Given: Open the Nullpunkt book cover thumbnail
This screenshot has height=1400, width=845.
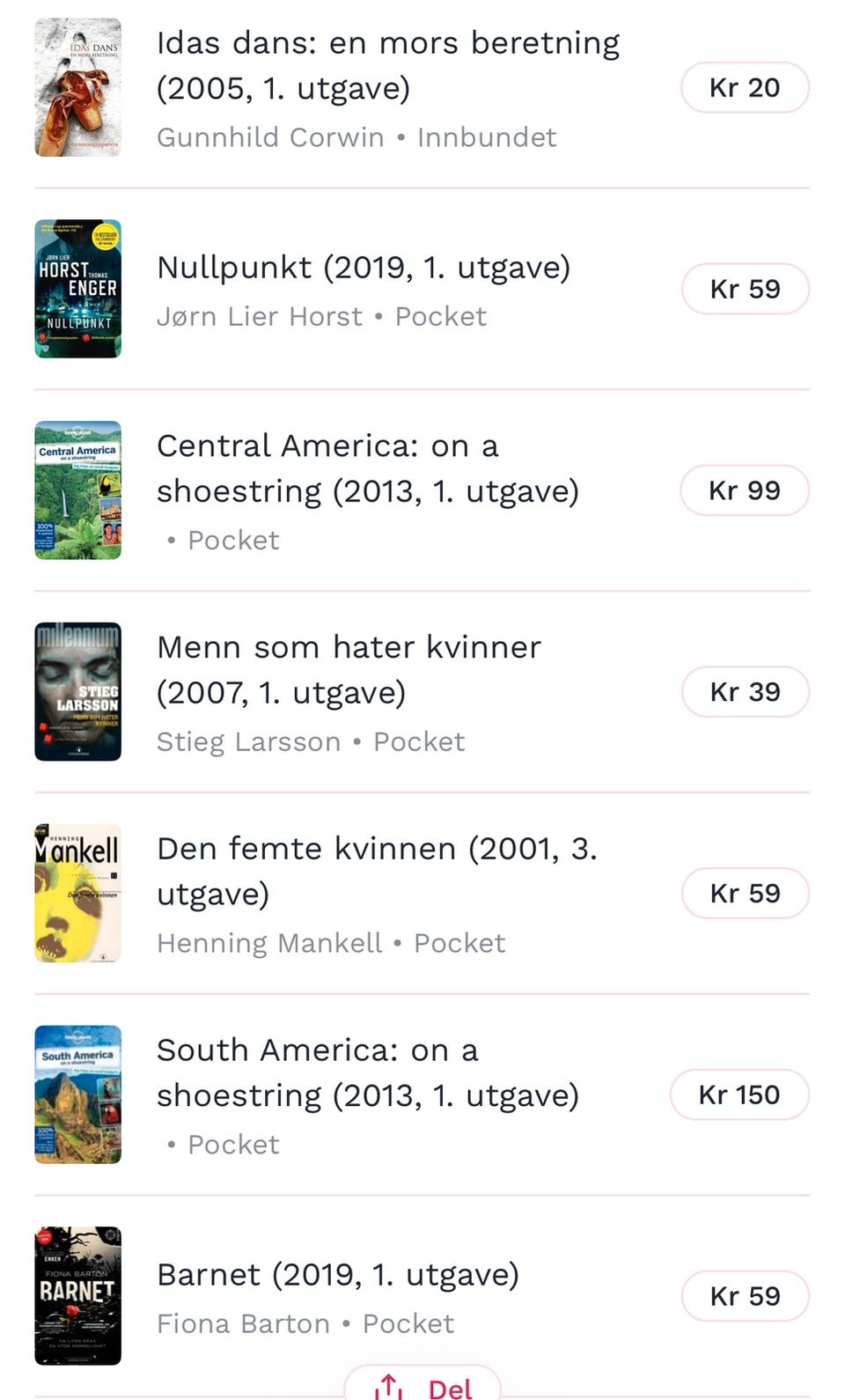Looking at the screenshot, I should (x=77, y=289).
